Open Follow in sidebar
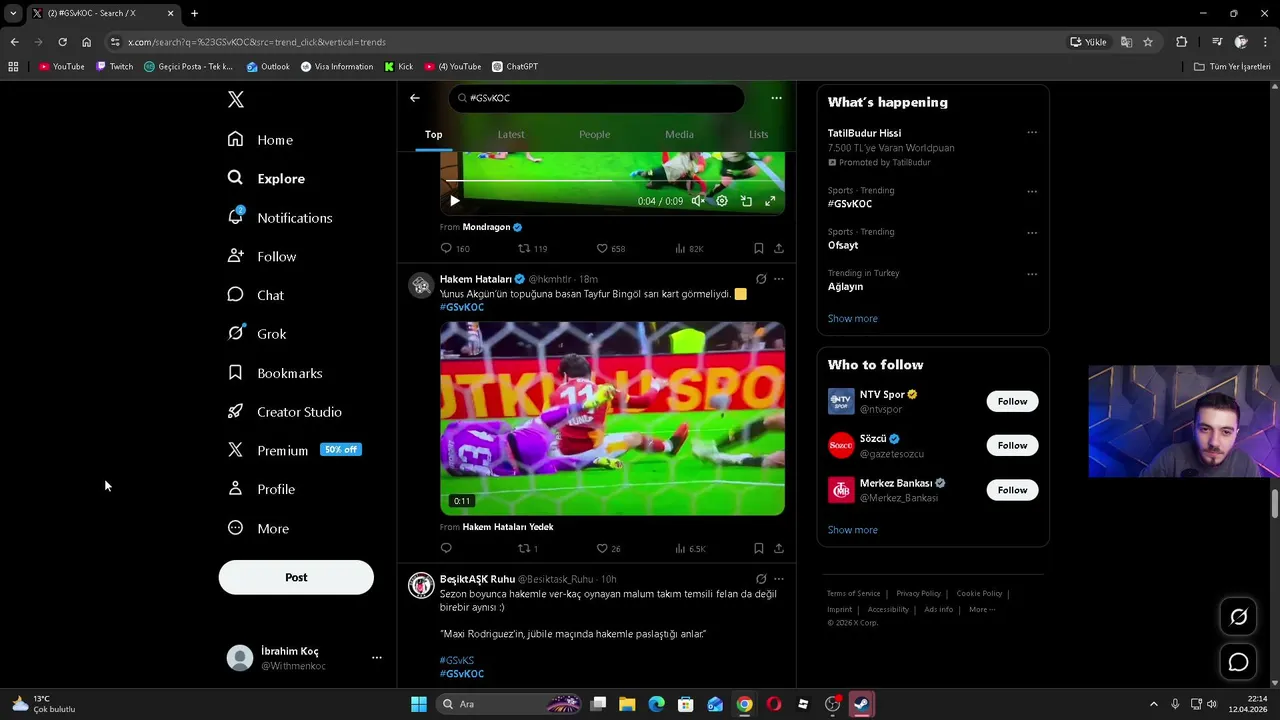Image resolution: width=1280 pixels, height=720 pixels. coord(262,256)
